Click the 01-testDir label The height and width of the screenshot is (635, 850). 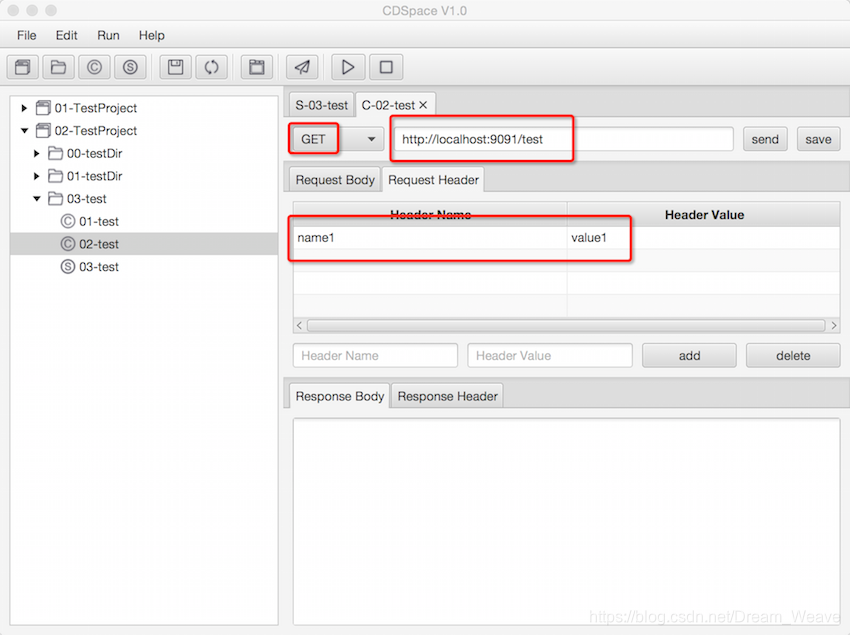[94, 176]
